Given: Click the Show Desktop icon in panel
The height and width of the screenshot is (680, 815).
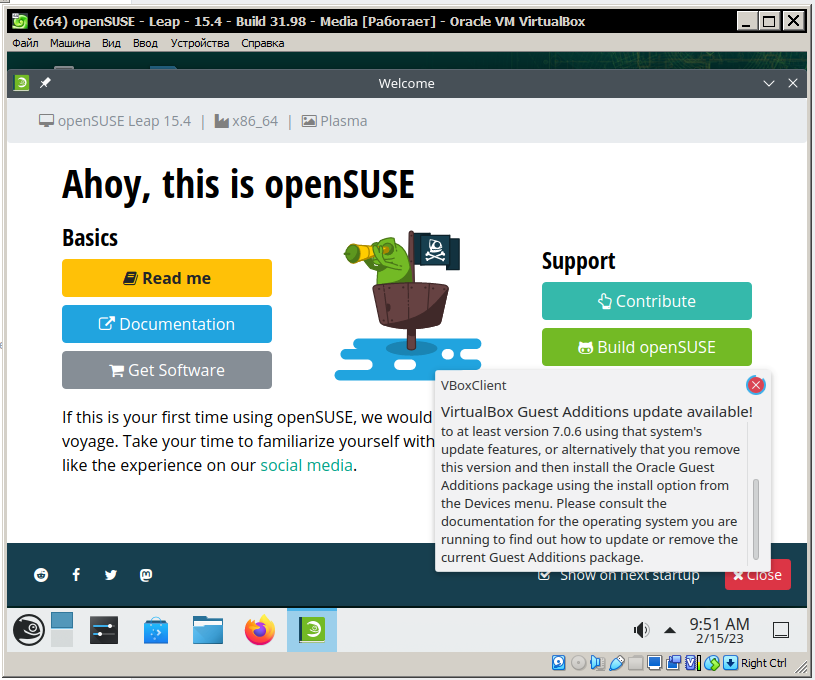Looking at the screenshot, I should click(x=781, y=630).
